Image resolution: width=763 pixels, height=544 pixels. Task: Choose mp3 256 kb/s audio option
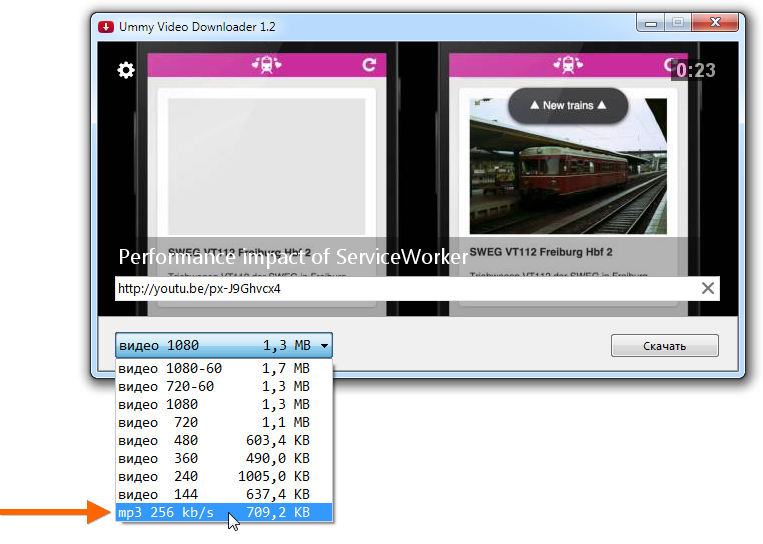pos(224,512)
